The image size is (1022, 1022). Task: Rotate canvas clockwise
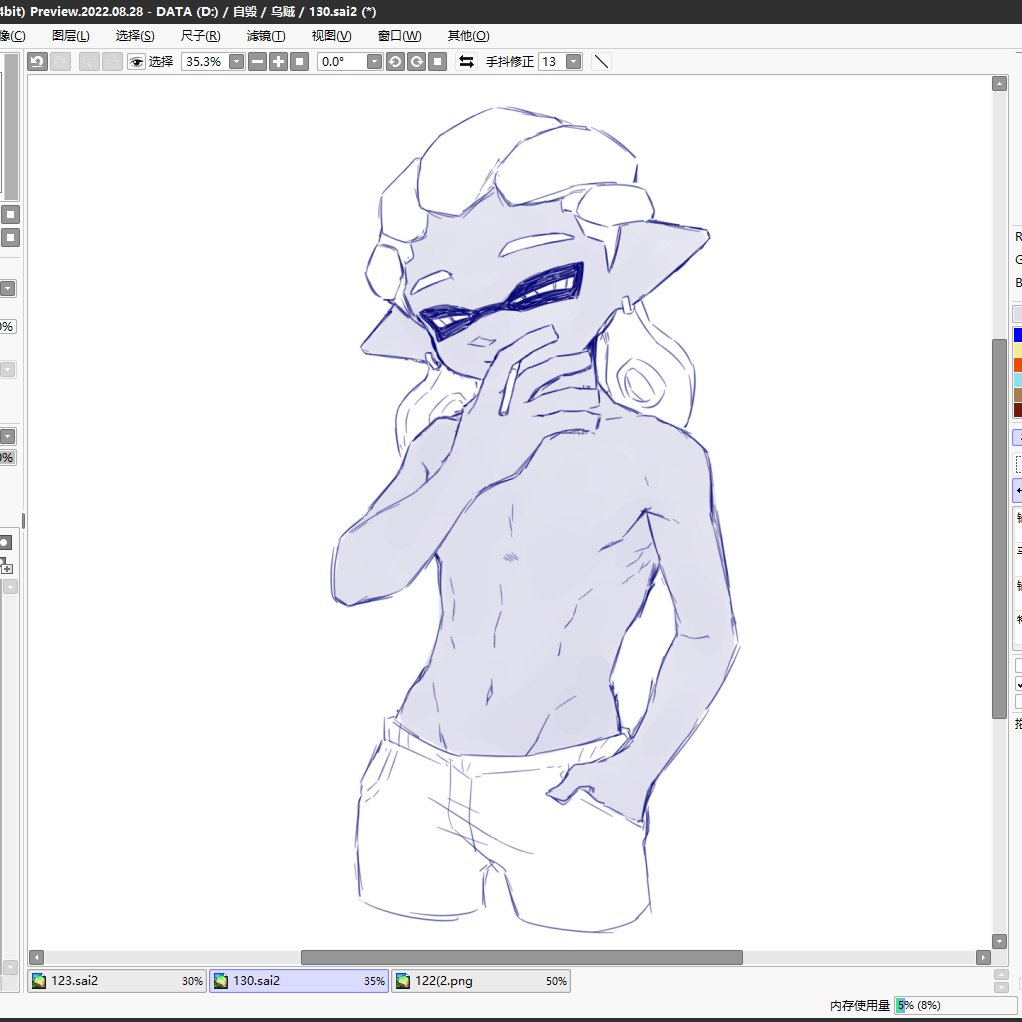416,61
